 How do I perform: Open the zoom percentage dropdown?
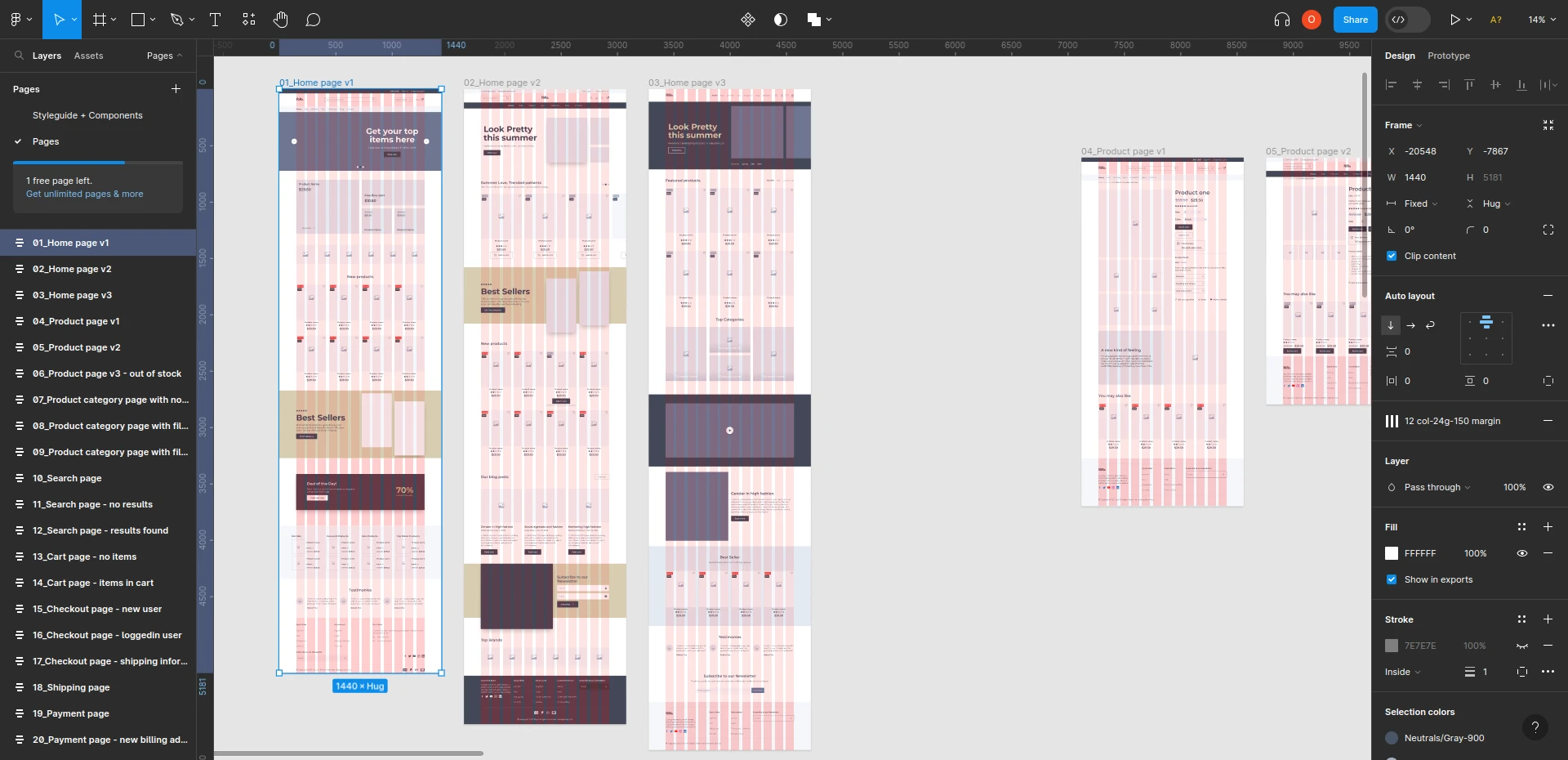pos(1540,20)
